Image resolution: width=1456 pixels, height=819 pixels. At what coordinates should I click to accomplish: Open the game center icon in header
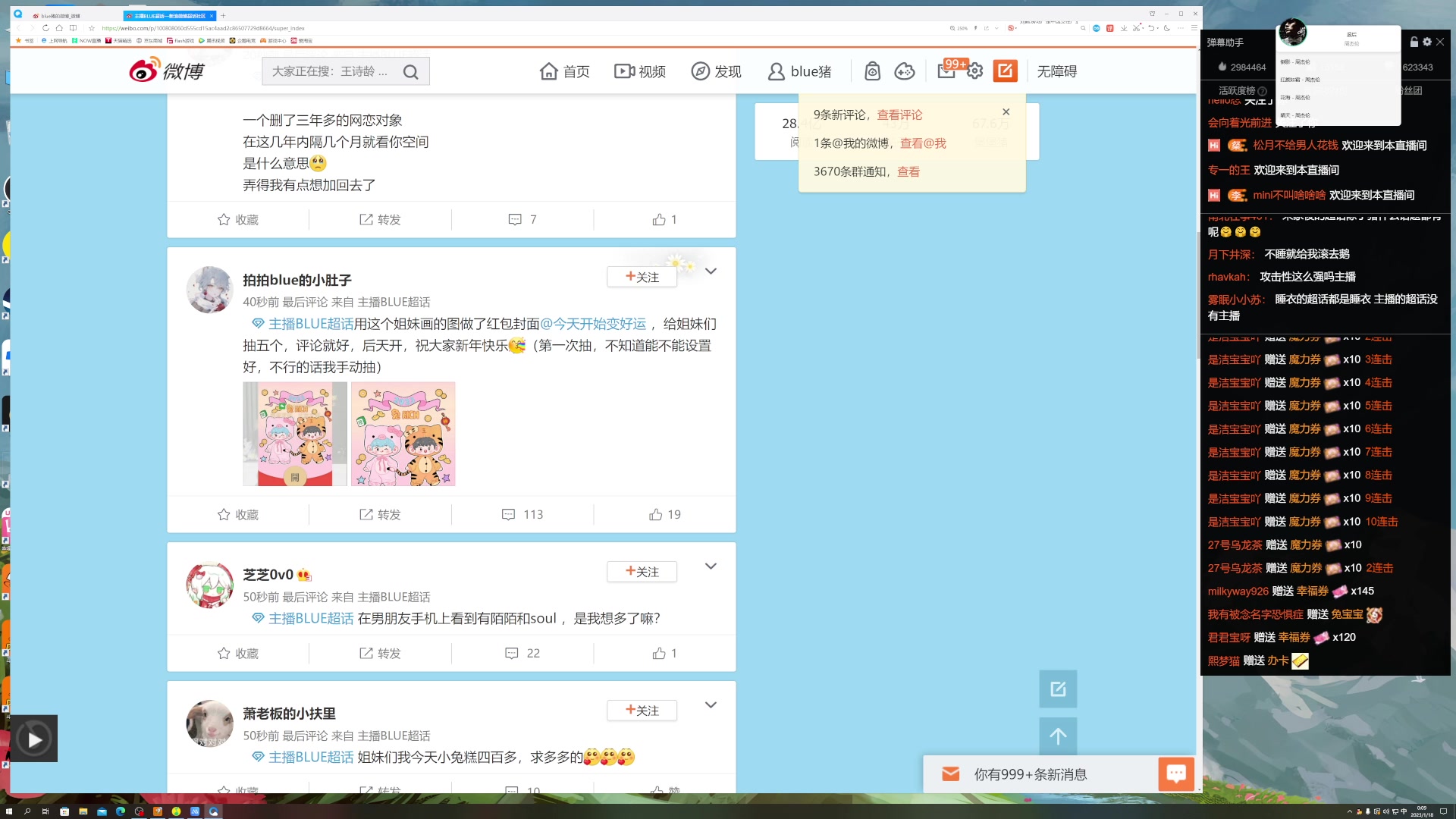(904, 71)
